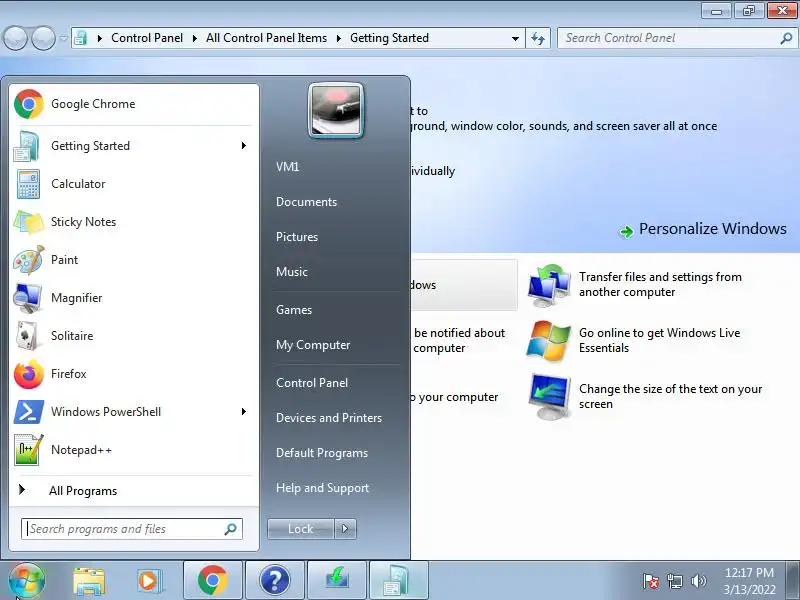Click the volume speaker icon

click(x=698, y=581)
